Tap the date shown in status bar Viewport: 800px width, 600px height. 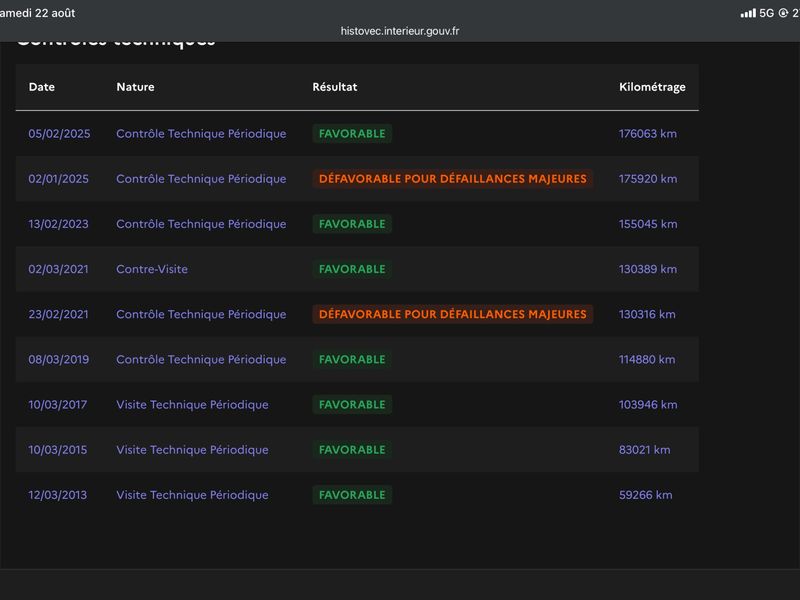click(37, 13)
